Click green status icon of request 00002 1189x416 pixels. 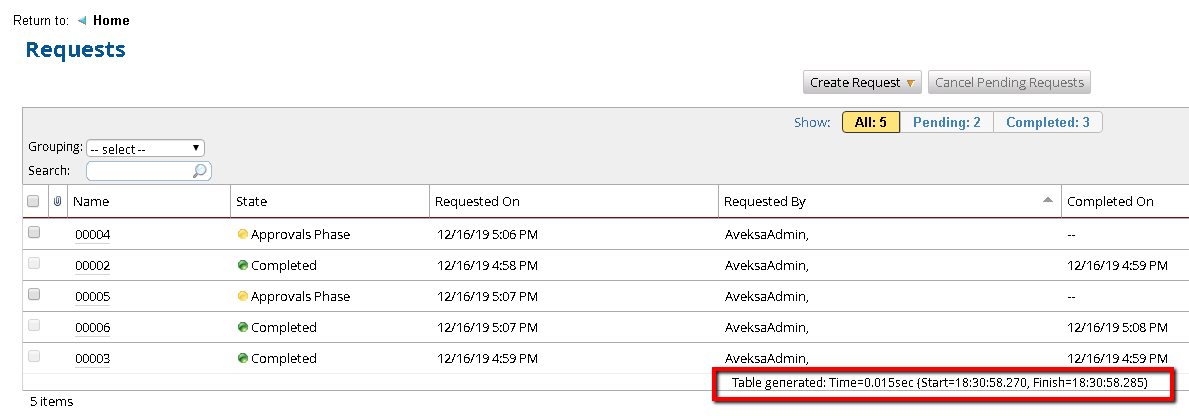(243, 265)
